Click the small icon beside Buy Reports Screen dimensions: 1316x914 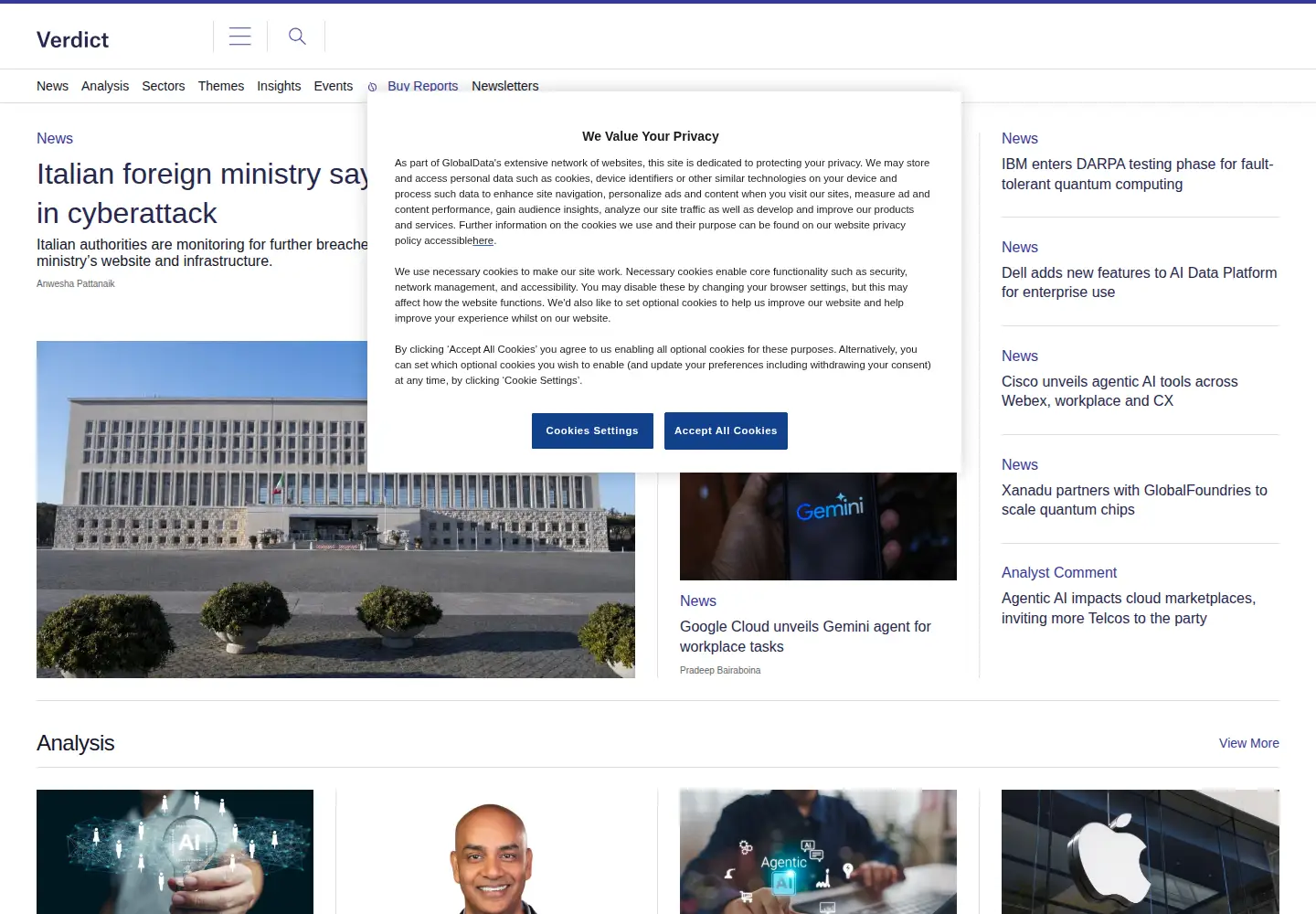tap(373, 87)
